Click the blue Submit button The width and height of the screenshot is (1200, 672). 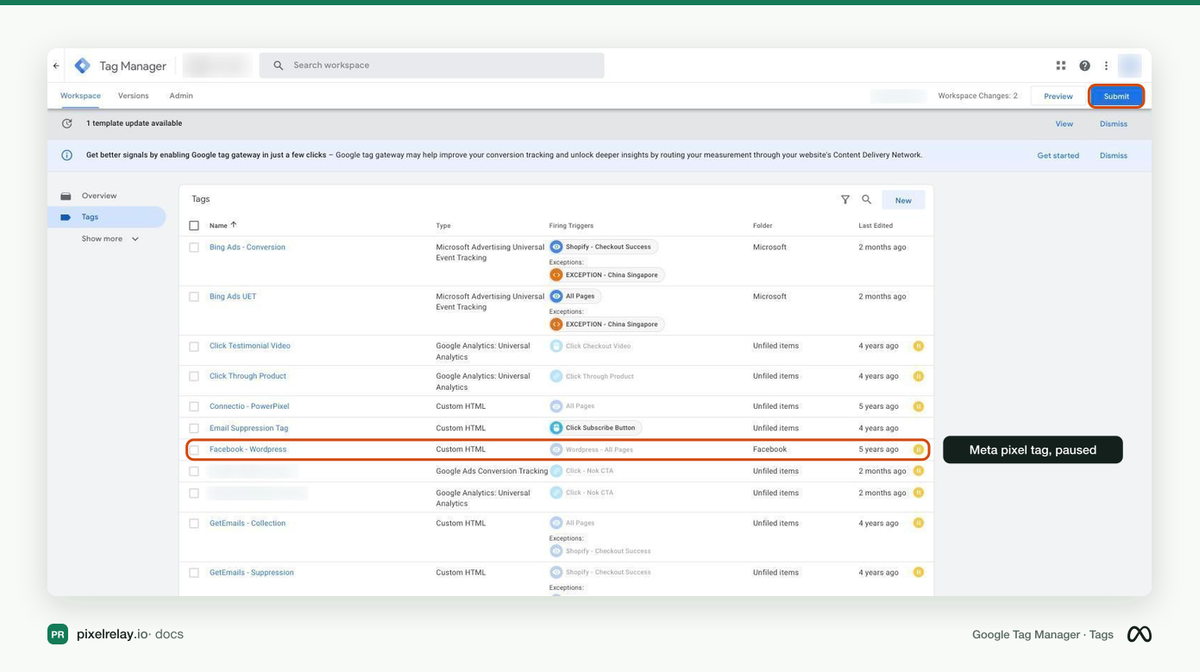click(1116, 96)
